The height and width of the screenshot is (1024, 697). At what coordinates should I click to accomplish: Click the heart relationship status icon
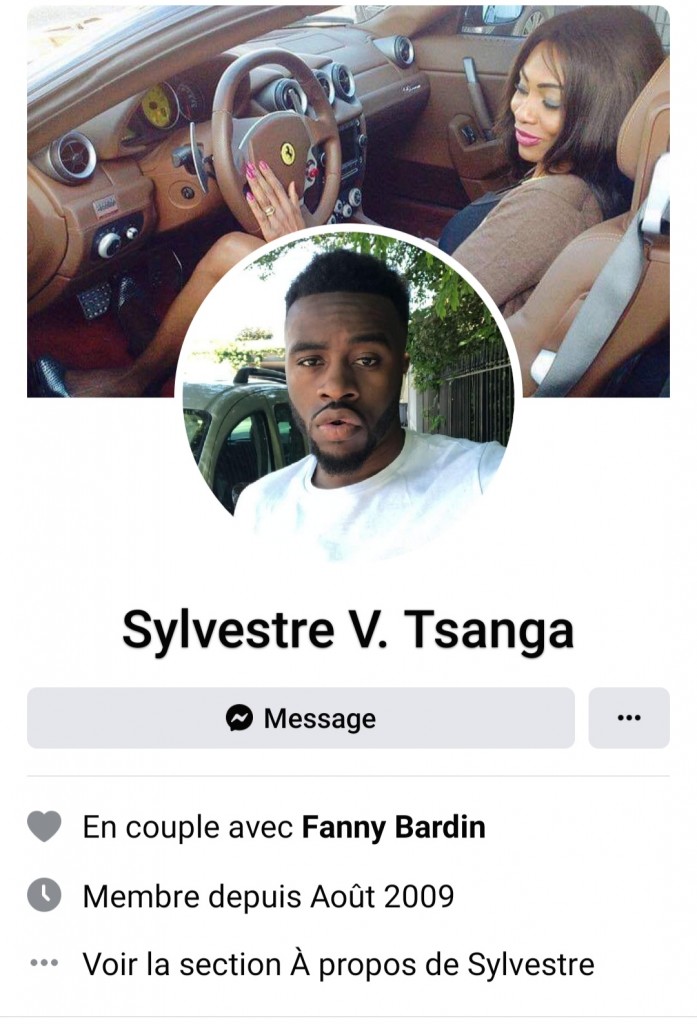[44, 826]
